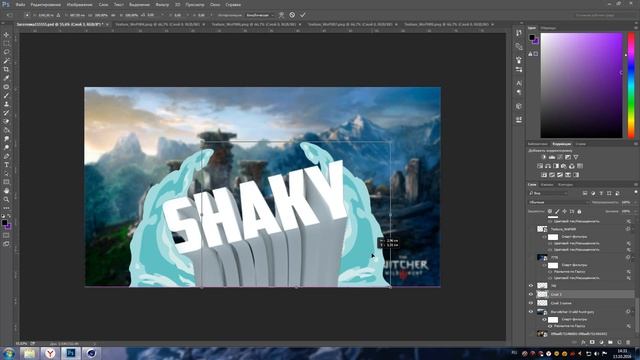Click the foreground color swatch in toolbox
This screenshot has width=640, height=360.
point(4,222)
